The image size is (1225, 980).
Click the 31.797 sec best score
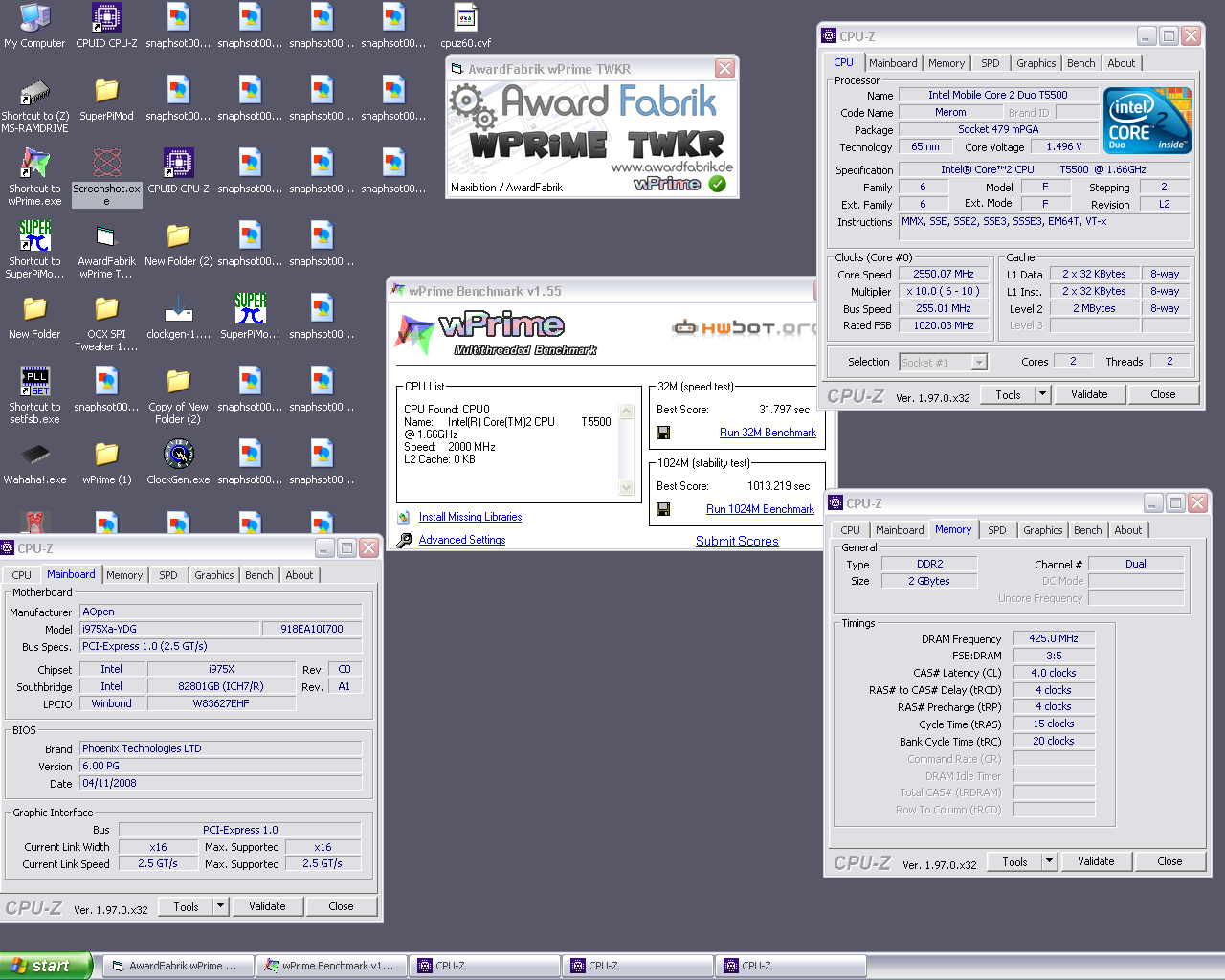click(x=784, y=410)
